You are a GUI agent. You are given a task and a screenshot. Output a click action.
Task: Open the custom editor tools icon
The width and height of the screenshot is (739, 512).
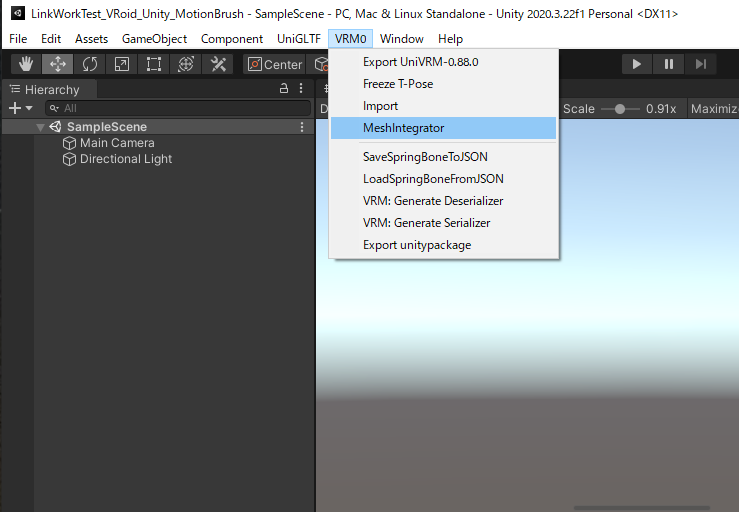pyautogui.click(x=217, y=64)
